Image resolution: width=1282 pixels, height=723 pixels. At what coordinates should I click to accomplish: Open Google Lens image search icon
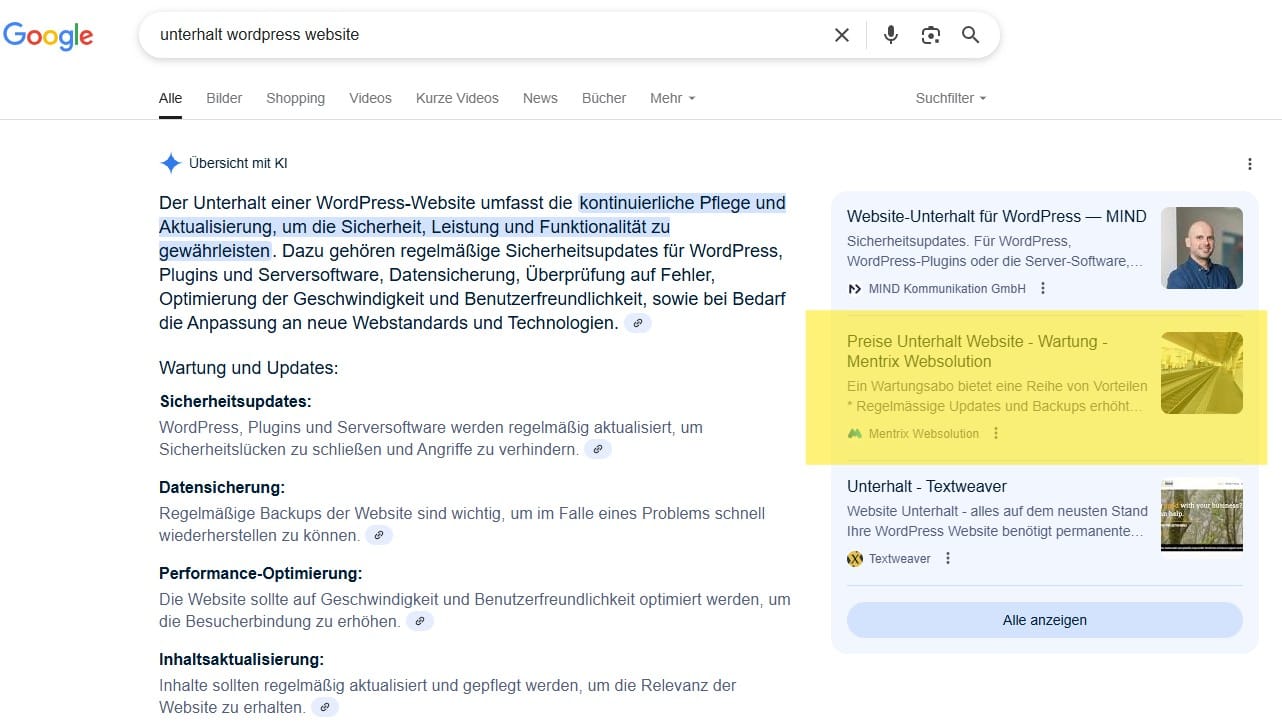coord(930,35)
